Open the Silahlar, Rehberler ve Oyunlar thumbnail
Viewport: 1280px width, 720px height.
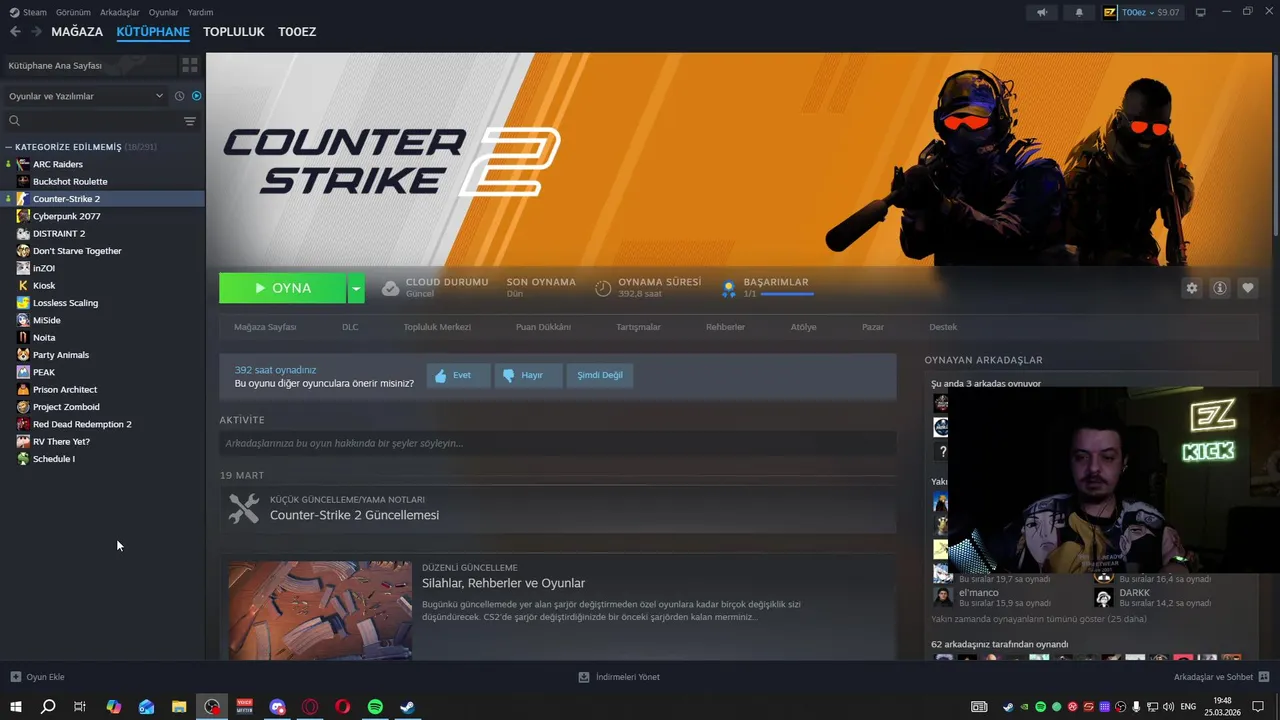click(320, 610)
